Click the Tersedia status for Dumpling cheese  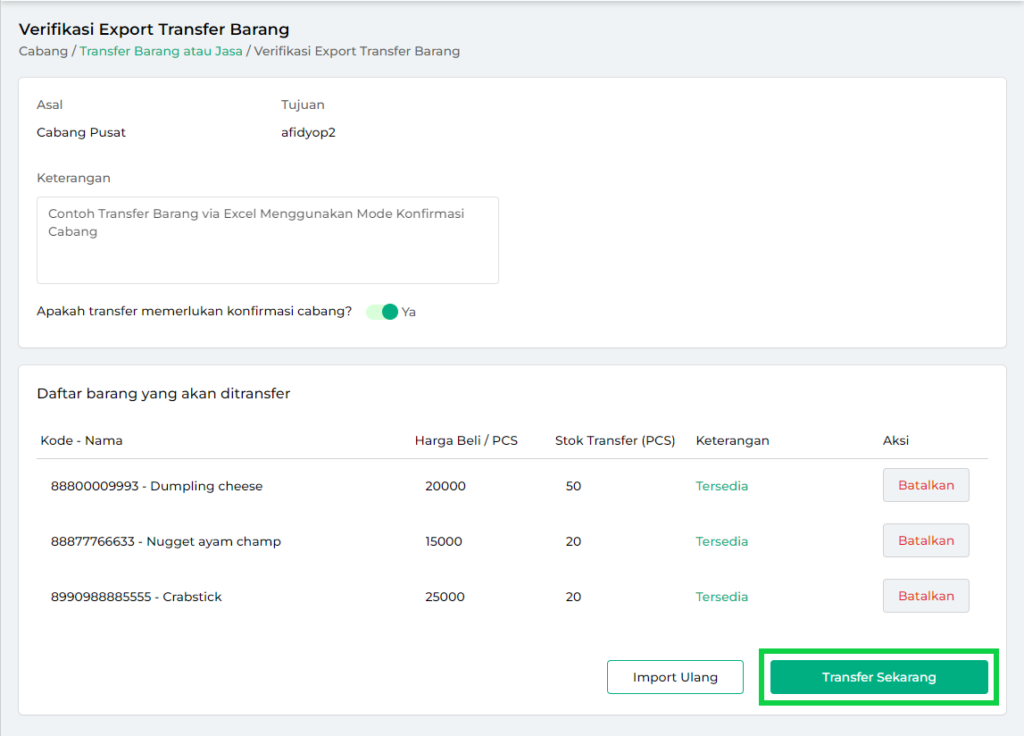coord(721,485)
